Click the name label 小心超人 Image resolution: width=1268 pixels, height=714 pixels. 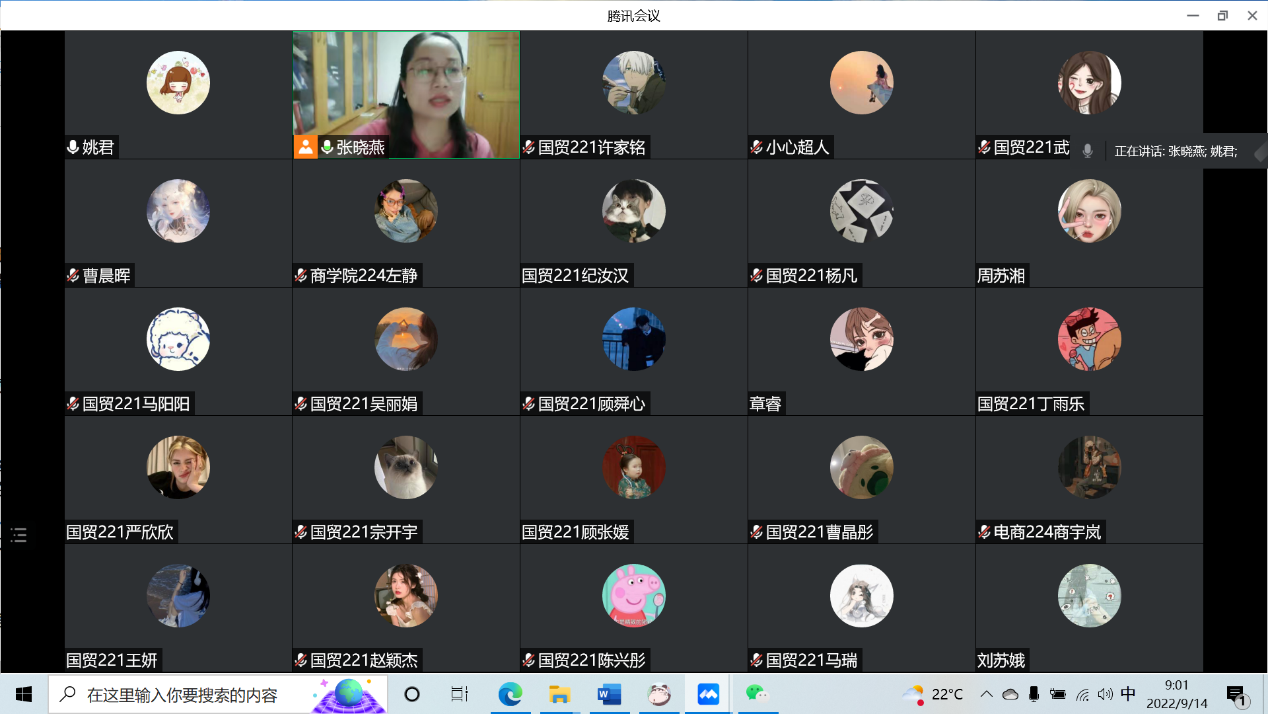point(798,147)
